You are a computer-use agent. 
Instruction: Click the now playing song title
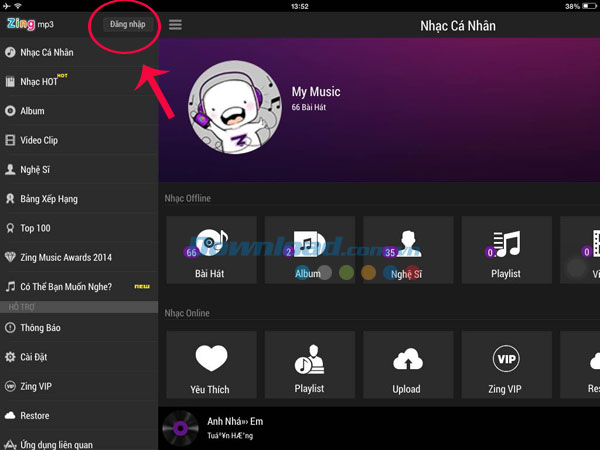coord(235,422)
